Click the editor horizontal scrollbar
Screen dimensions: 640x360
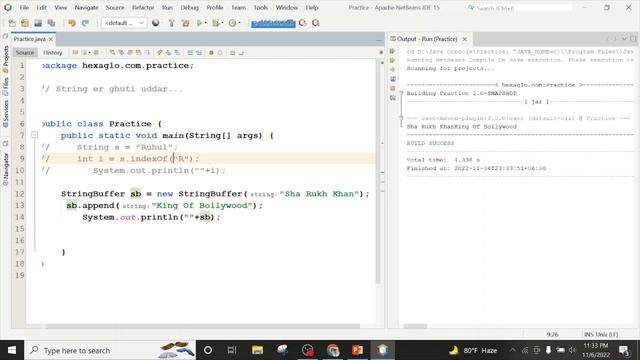[x=202, y=326]
